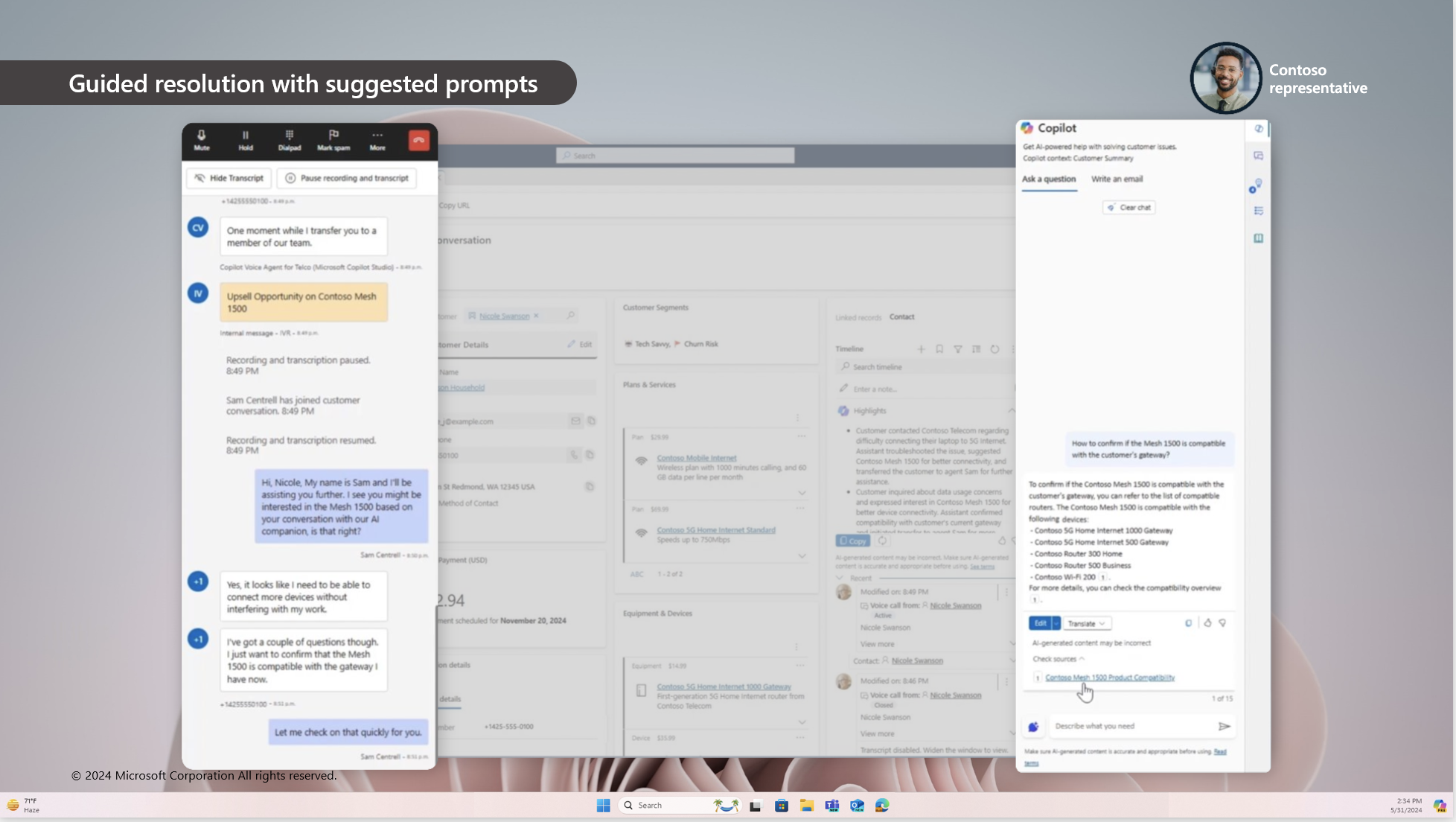The image size is (1456, 822).
Task: Open the Translate dropdown
Action: (x=1086, y=623)
